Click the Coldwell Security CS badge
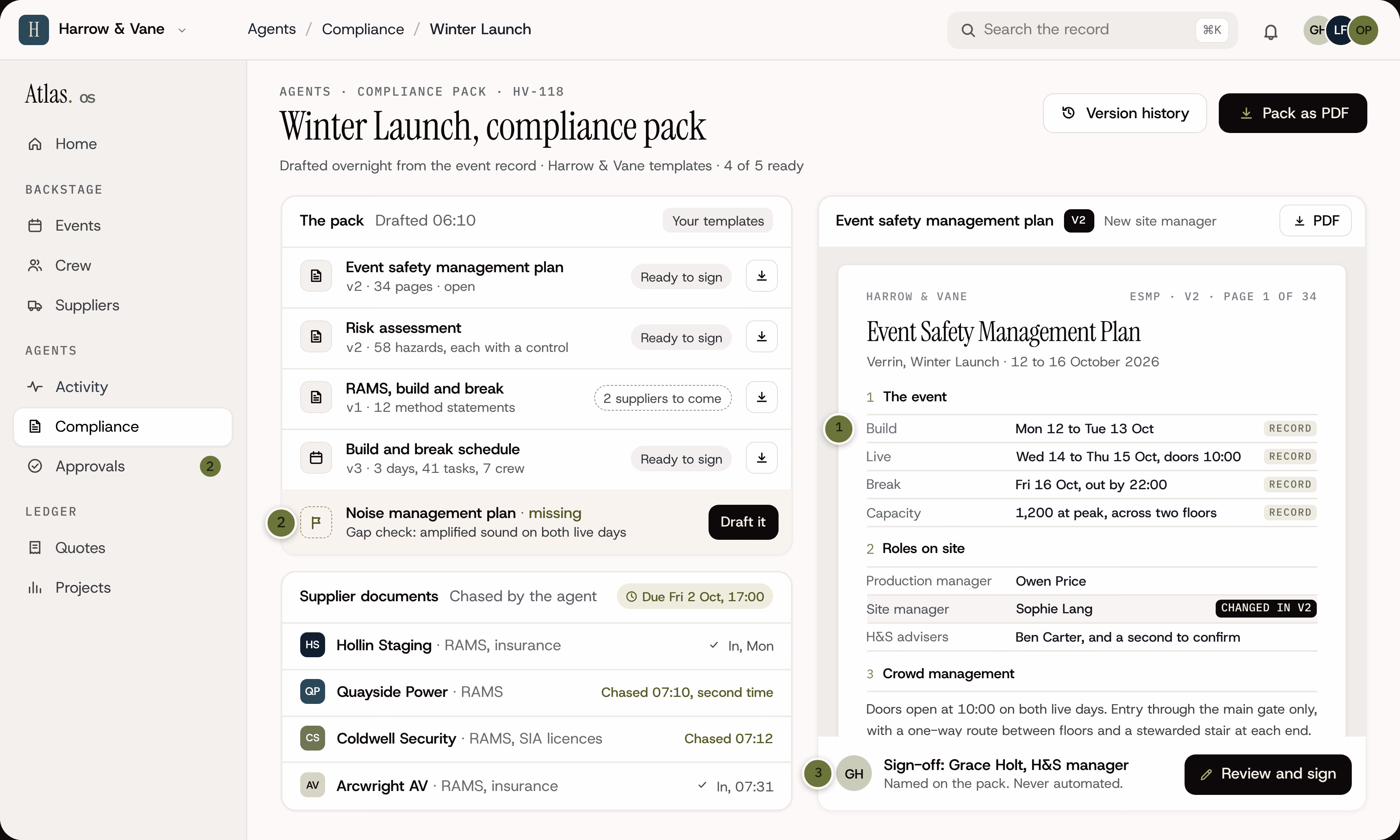Viewport: 1400px width, 840px height. 312,738
